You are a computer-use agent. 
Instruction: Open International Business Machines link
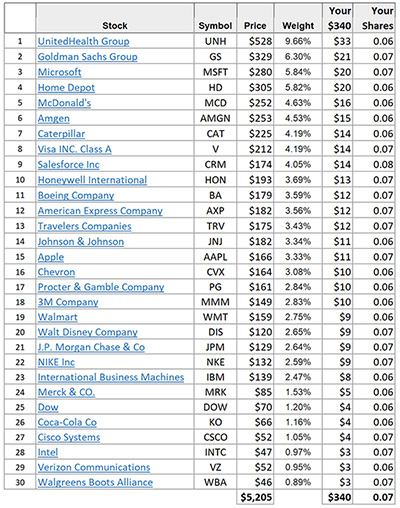click(111, 377)
